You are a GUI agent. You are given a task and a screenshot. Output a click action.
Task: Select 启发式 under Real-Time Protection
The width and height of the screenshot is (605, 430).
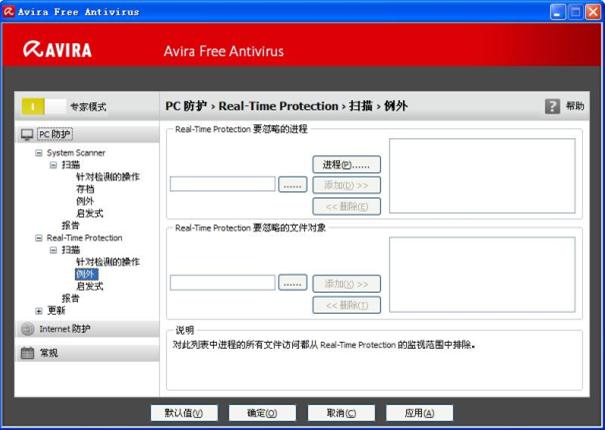pos(90,286)
